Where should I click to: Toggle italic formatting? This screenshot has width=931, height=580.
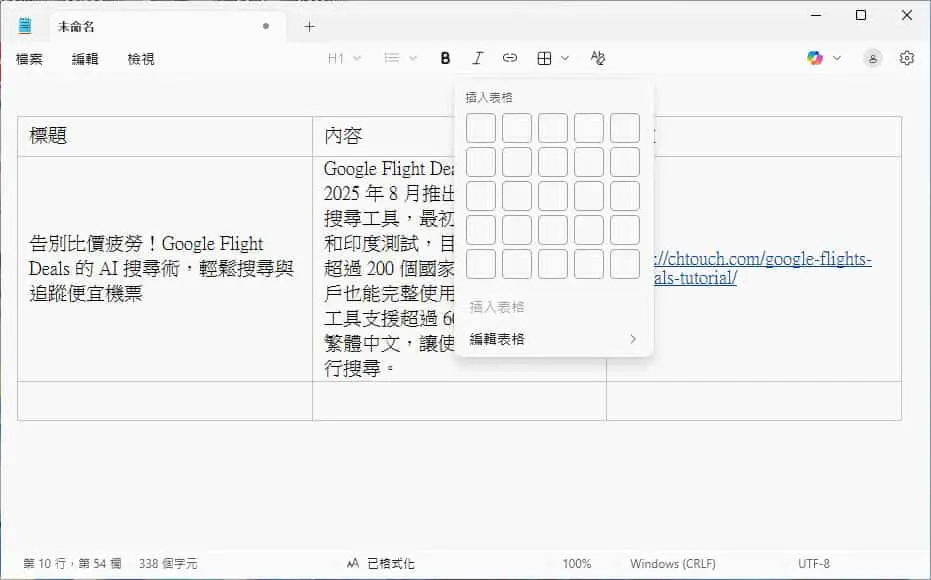[477, 58]
